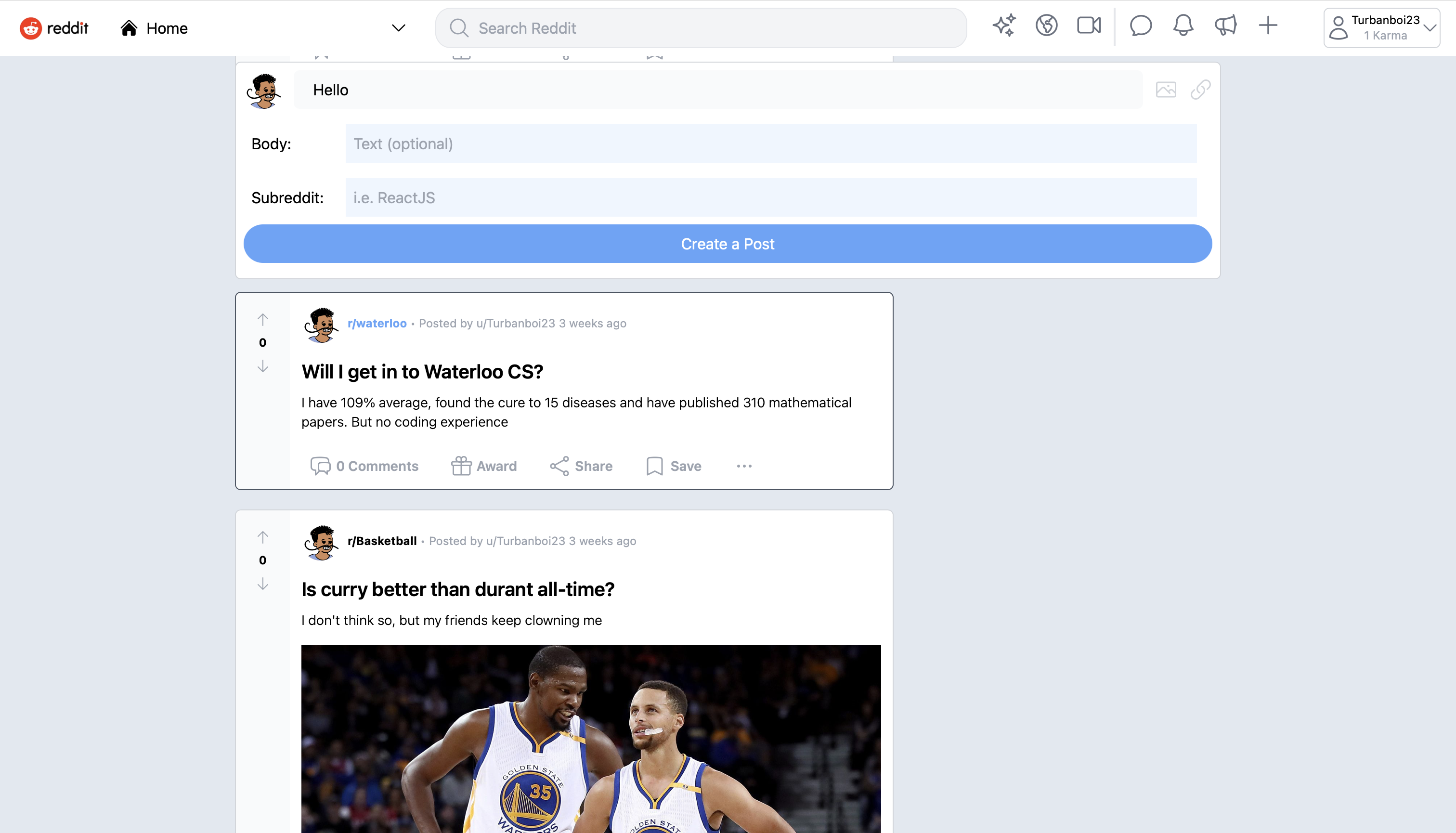
Task: Click the plus icon to create content
Action: 1268,25
